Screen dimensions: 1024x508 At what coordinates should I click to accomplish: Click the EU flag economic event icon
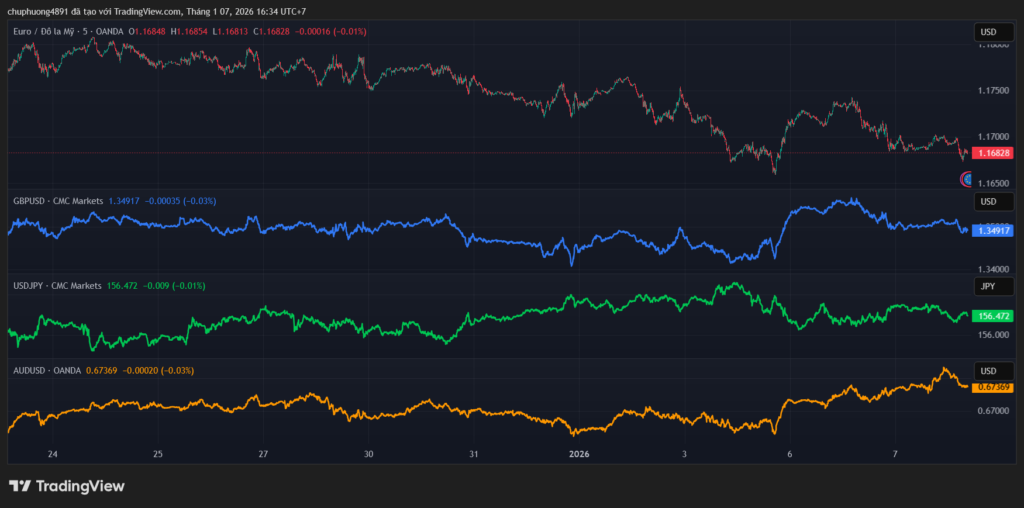[967, 179]
